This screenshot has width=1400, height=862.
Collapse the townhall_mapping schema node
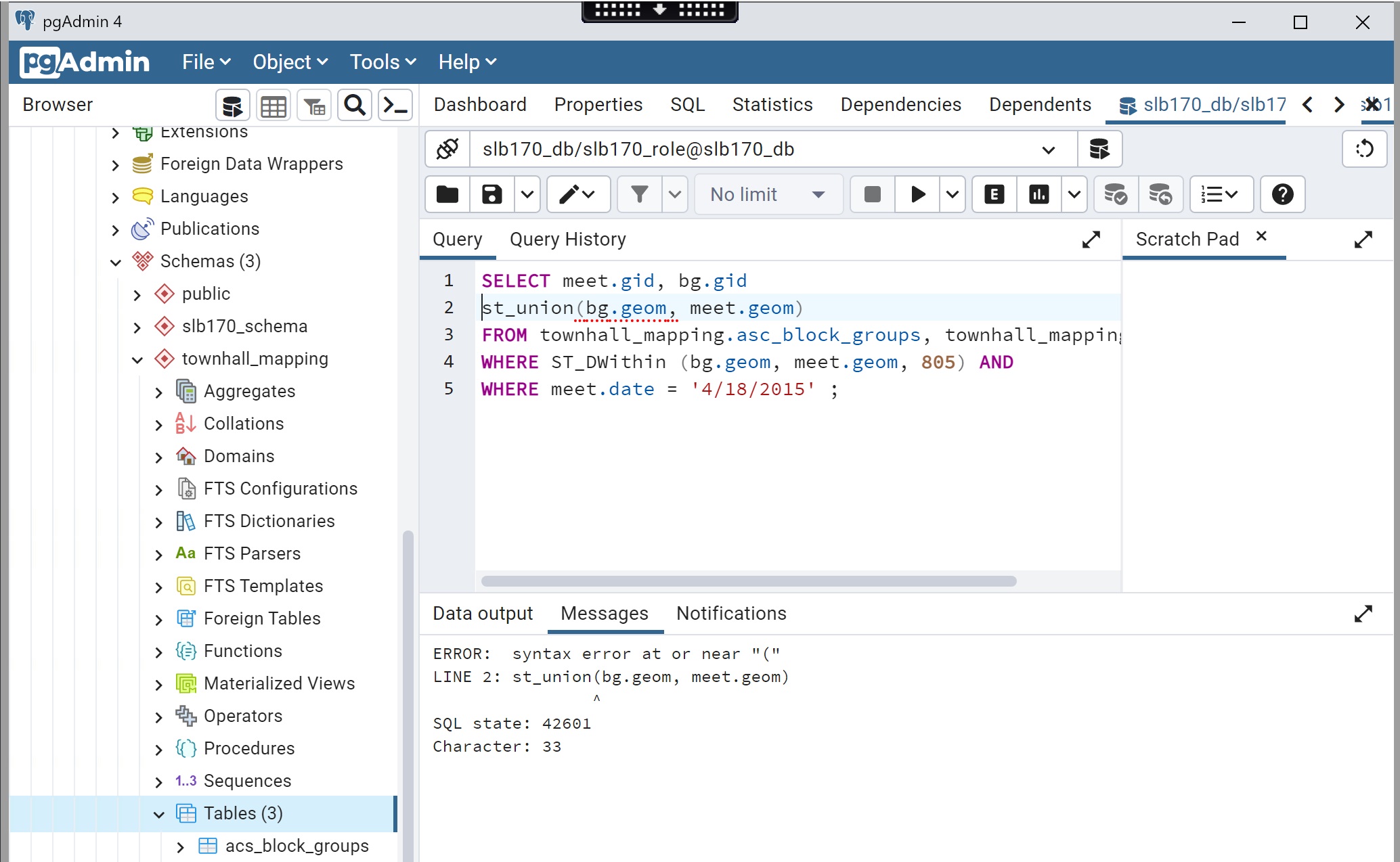coord(137,359)
